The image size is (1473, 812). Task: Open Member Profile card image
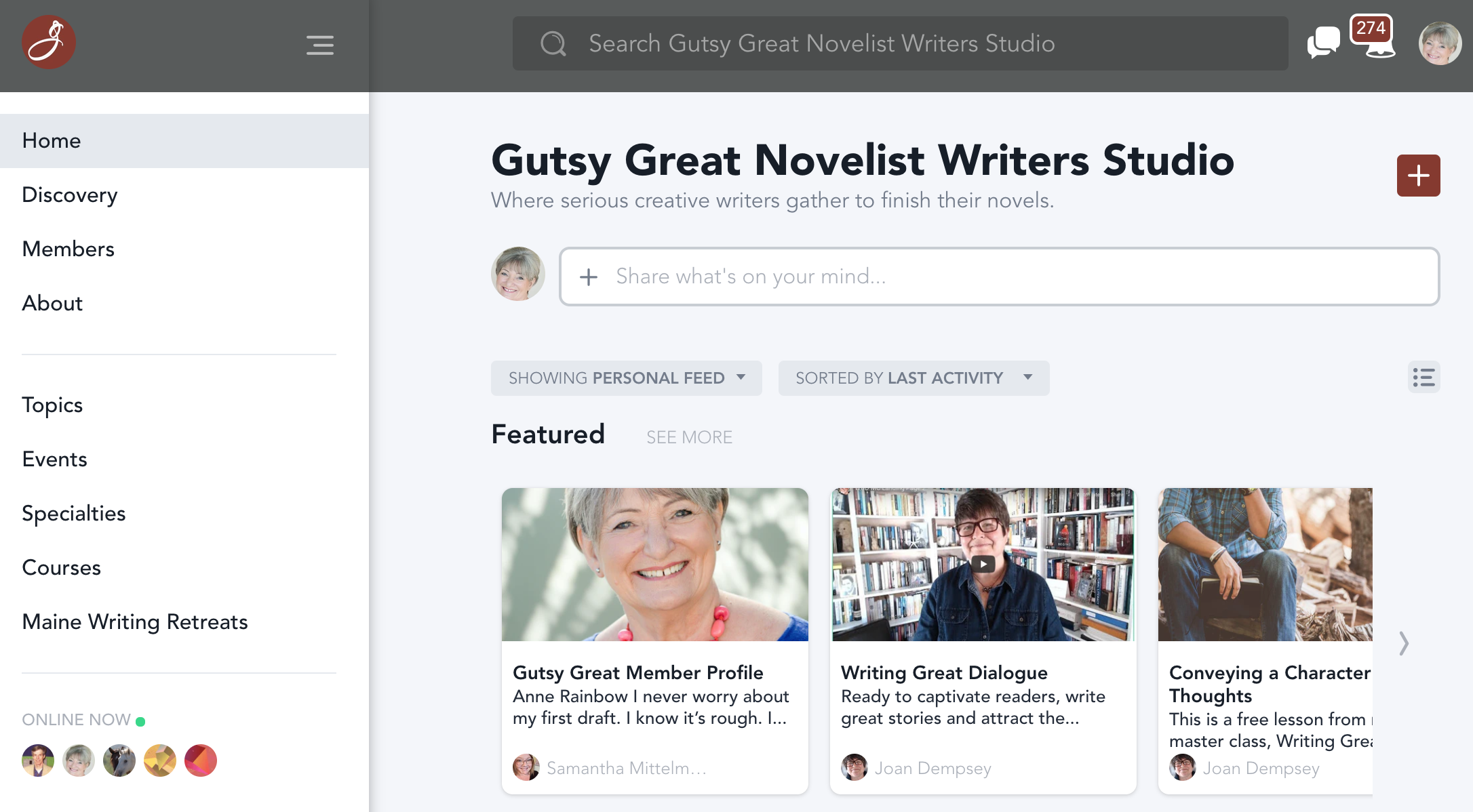[x=654, y=565]
